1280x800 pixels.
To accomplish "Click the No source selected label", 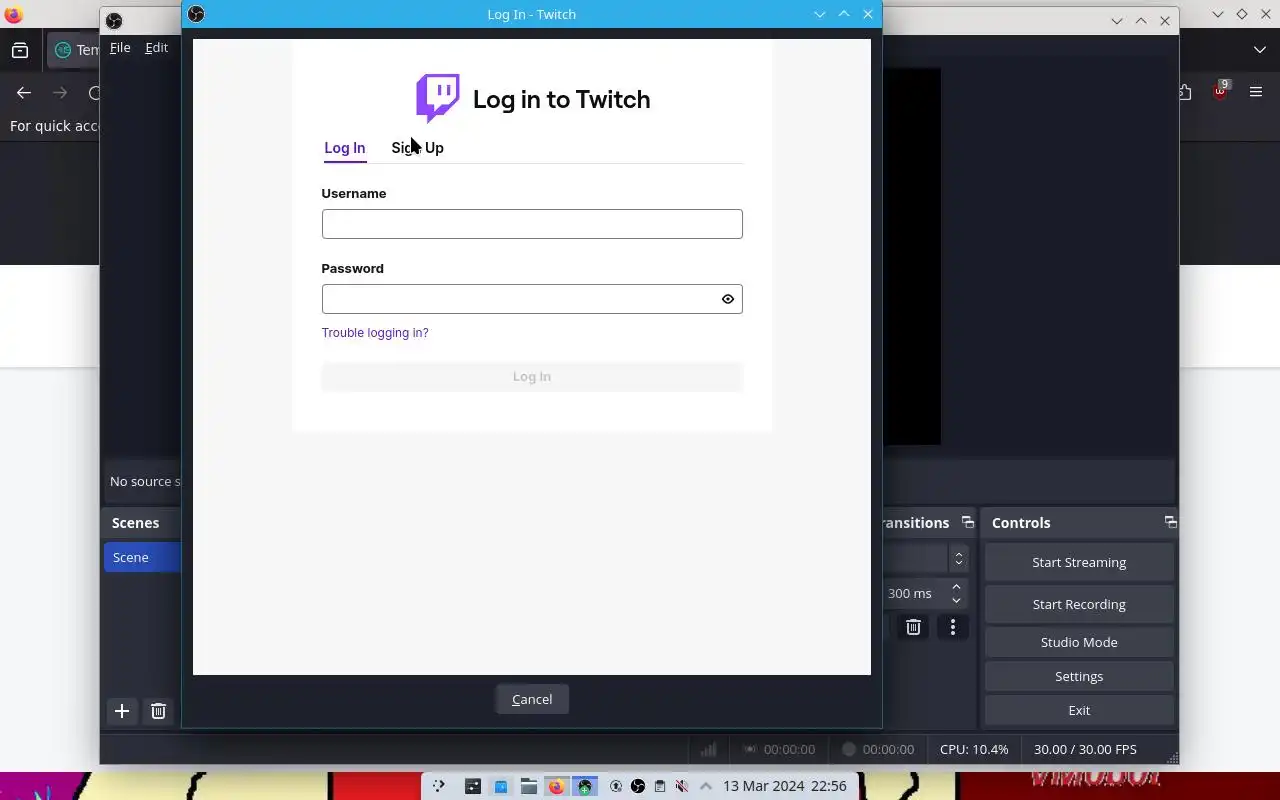I will pyautogui.click(x=144, y=481).
